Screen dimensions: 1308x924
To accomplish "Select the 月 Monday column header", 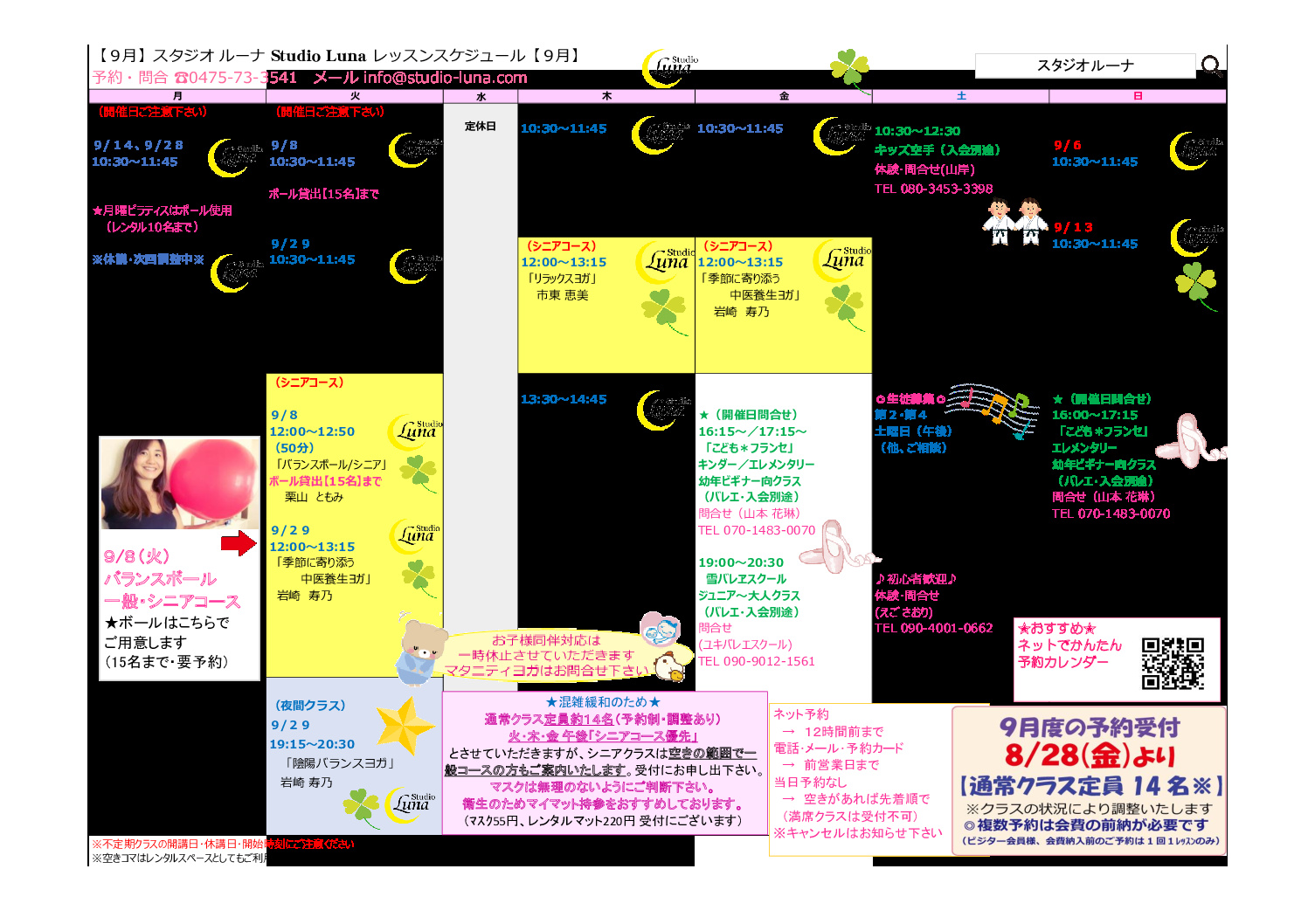I will [x=177, y=96].
